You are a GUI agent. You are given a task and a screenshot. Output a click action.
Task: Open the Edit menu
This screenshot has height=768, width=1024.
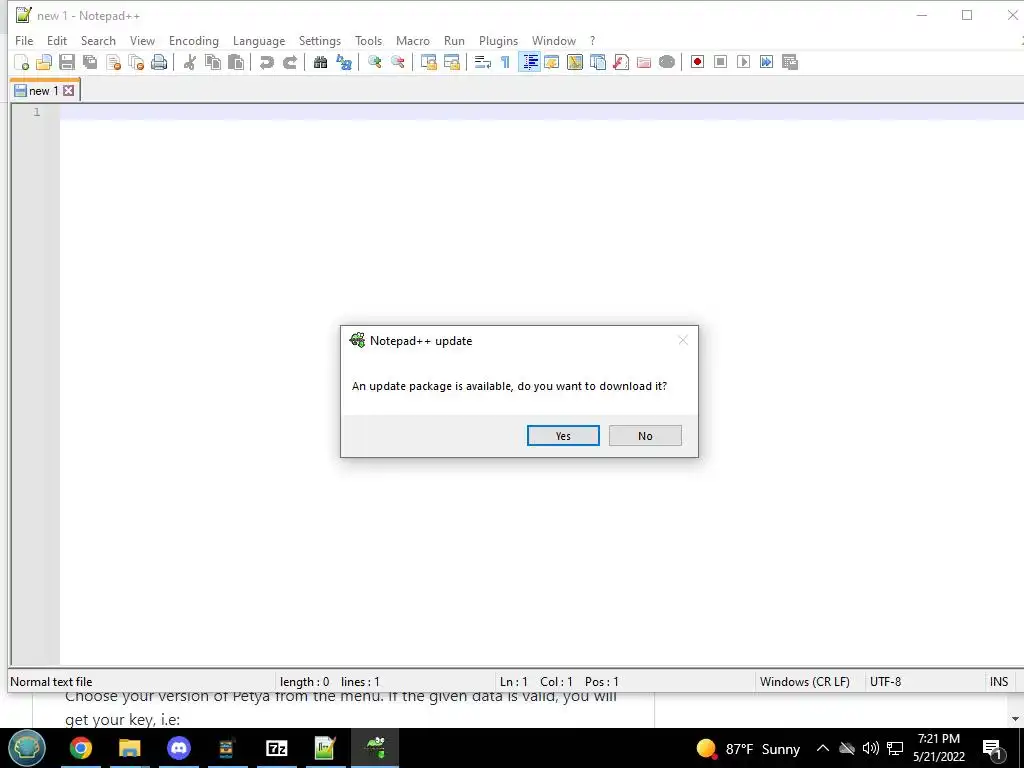pyautogui.click(x=57, y=40)
